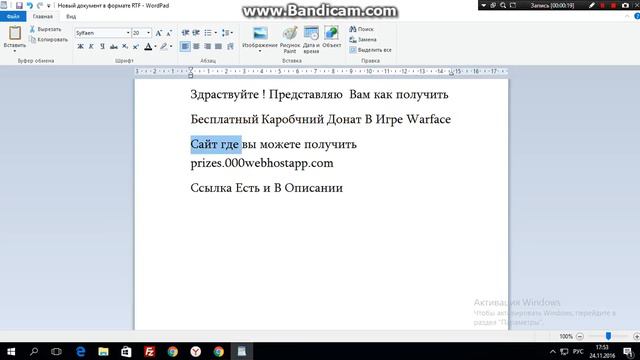
Task: Click the decrease indent icon
Action: point(185,33)
